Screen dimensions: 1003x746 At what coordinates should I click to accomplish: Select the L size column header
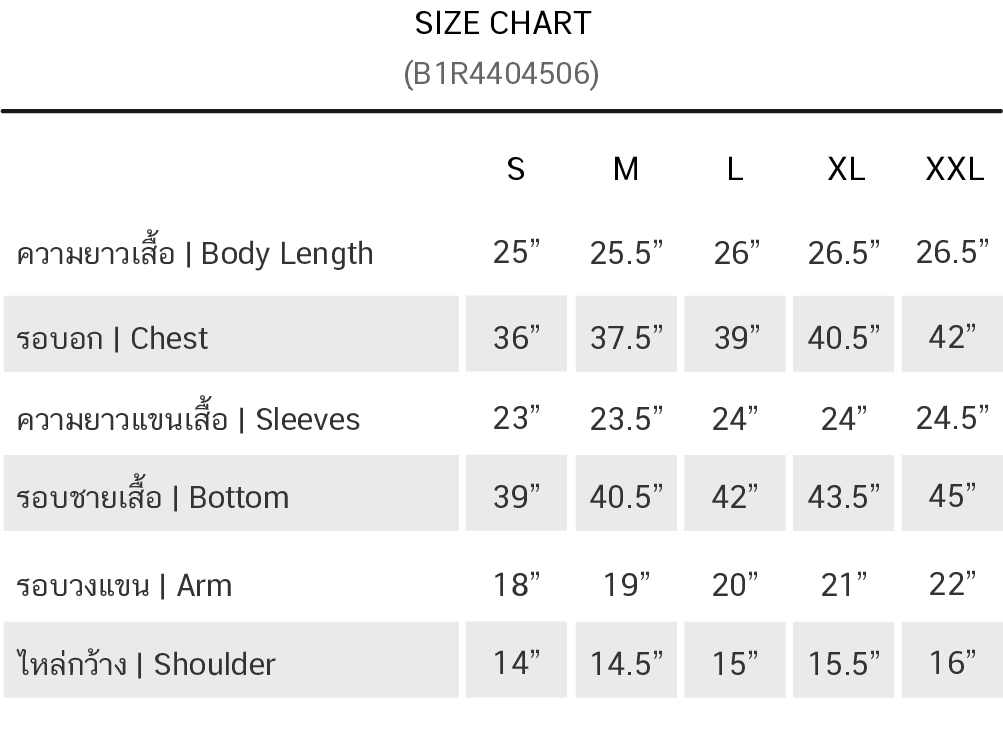point(735,170)
